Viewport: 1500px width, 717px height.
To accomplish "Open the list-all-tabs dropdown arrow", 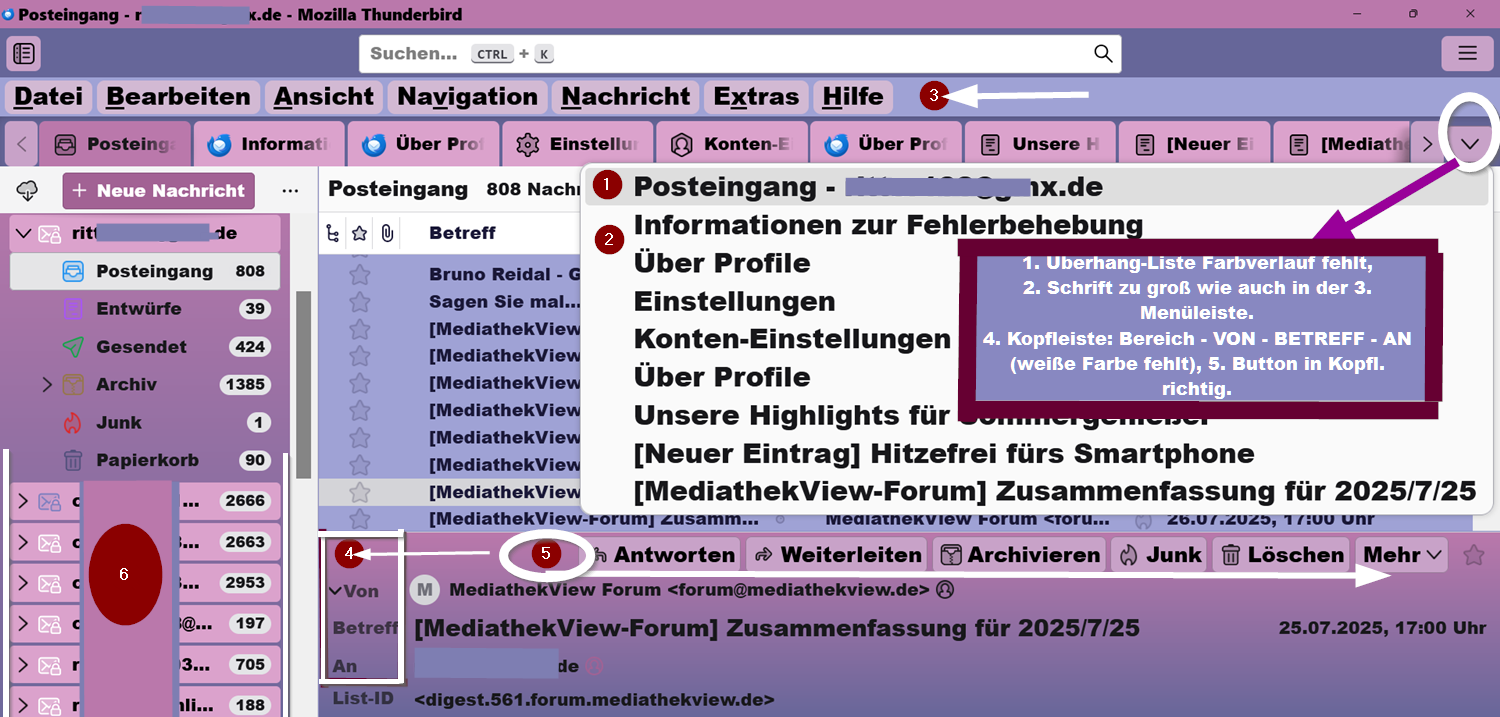I will pos(1470,144).
